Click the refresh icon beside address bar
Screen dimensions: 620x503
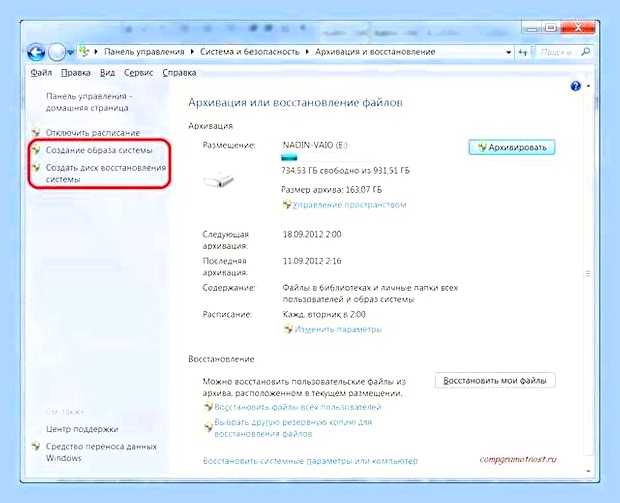coord(523,52)
